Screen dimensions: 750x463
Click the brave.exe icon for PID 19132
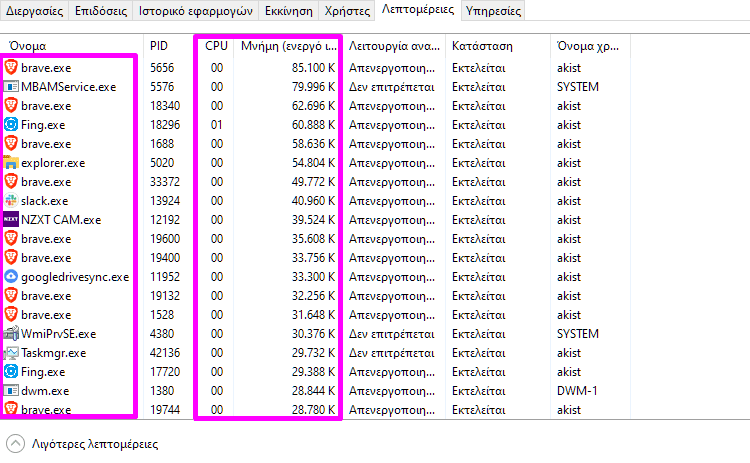click(x=11, y=296)
